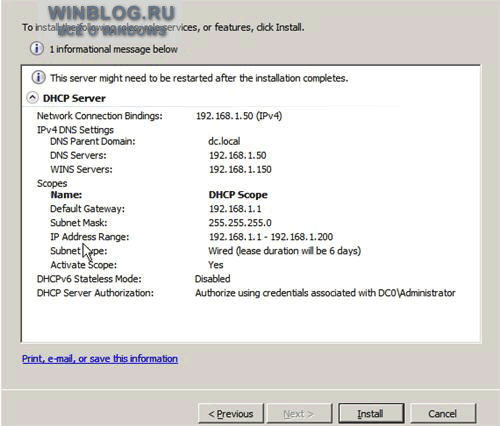Screen dimensions: 500x426
Task: Click 'Wired (lease duration will be 6 days)'
Action: point(285,251)
